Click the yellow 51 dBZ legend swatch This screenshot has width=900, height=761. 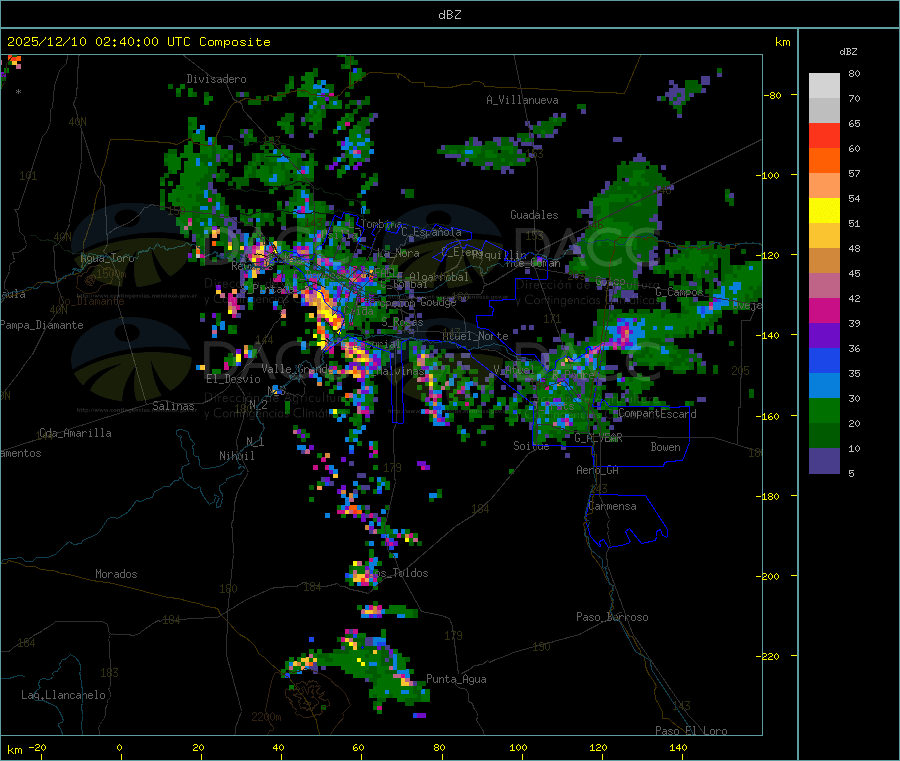click(x=824, y=211)
